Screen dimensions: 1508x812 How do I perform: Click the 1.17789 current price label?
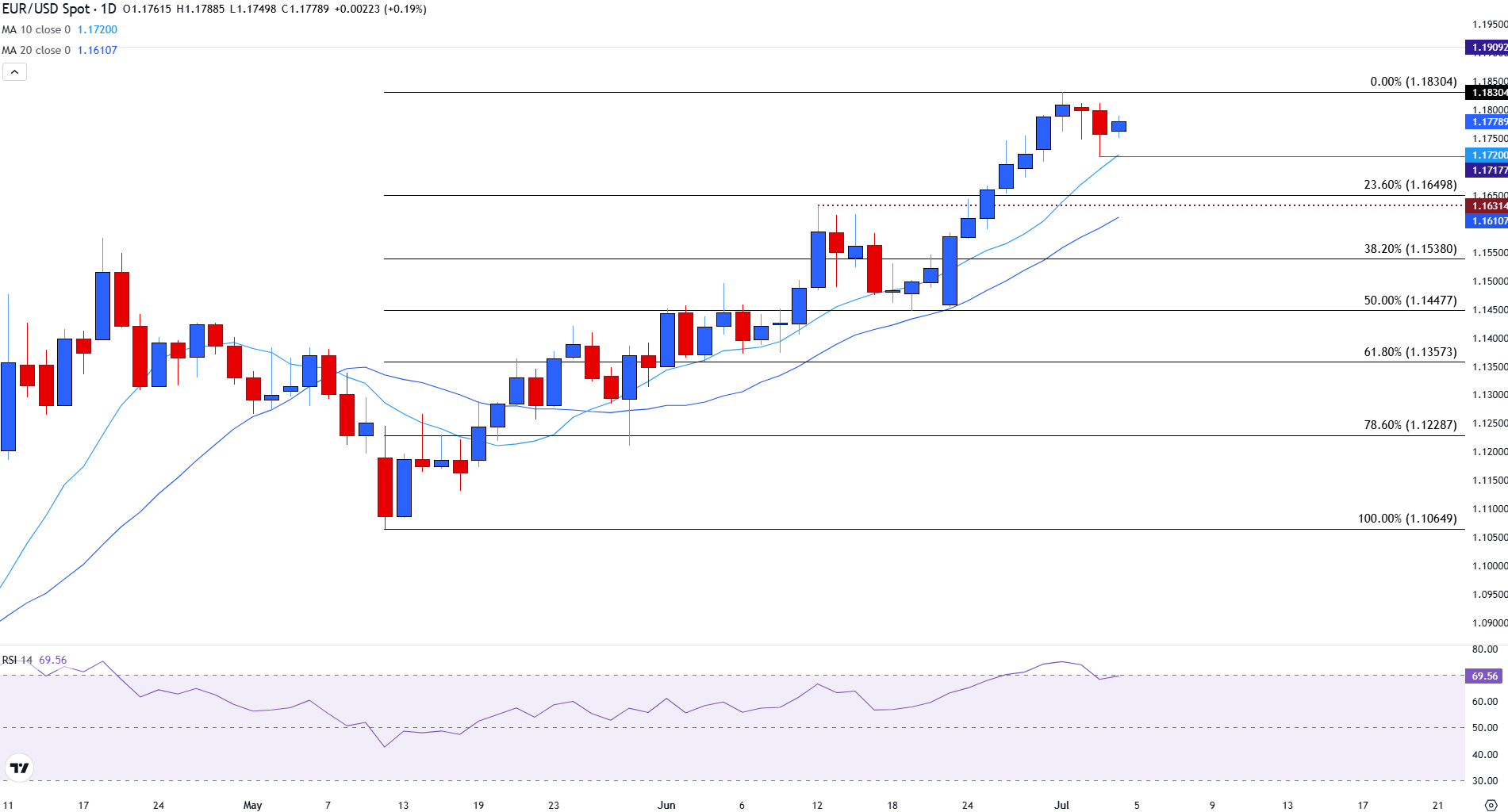[1487, 122]
